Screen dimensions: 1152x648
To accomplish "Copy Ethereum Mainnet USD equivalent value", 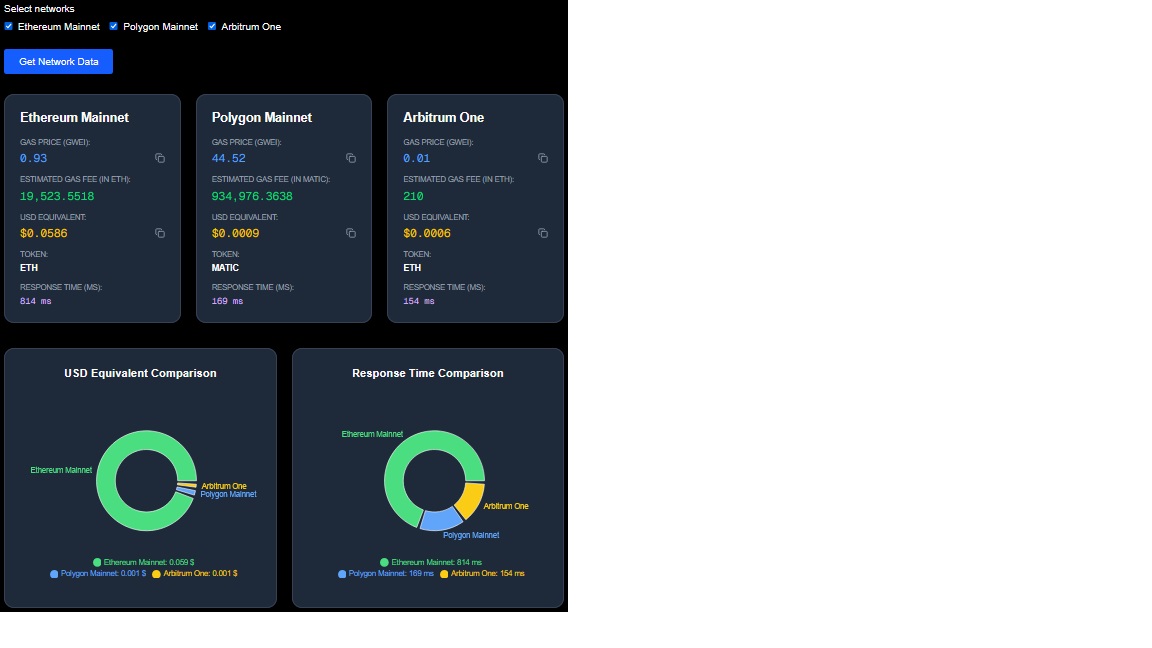I will click(159, 234).
